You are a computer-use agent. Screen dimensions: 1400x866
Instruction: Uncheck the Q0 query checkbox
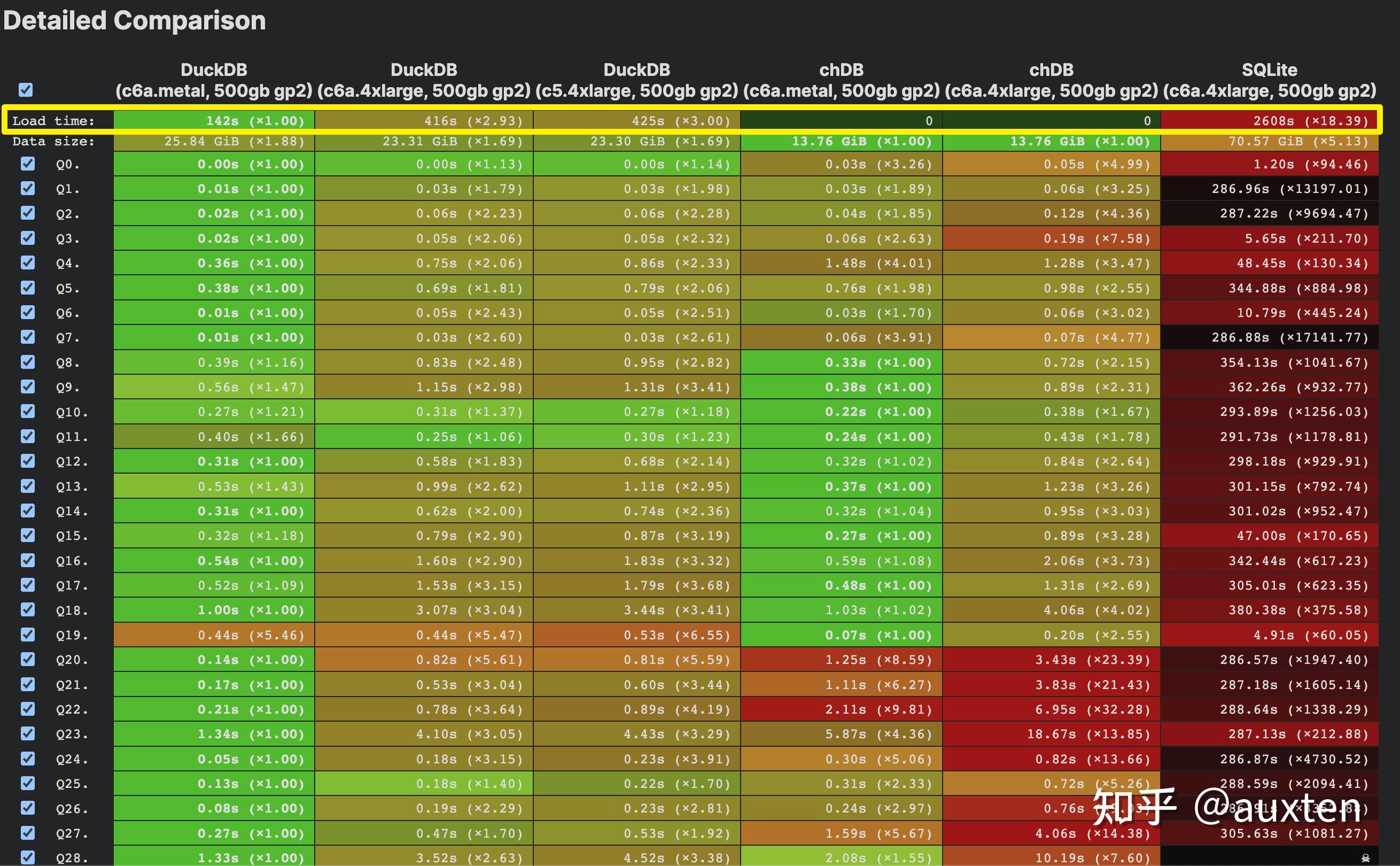(x=27, y=164)
